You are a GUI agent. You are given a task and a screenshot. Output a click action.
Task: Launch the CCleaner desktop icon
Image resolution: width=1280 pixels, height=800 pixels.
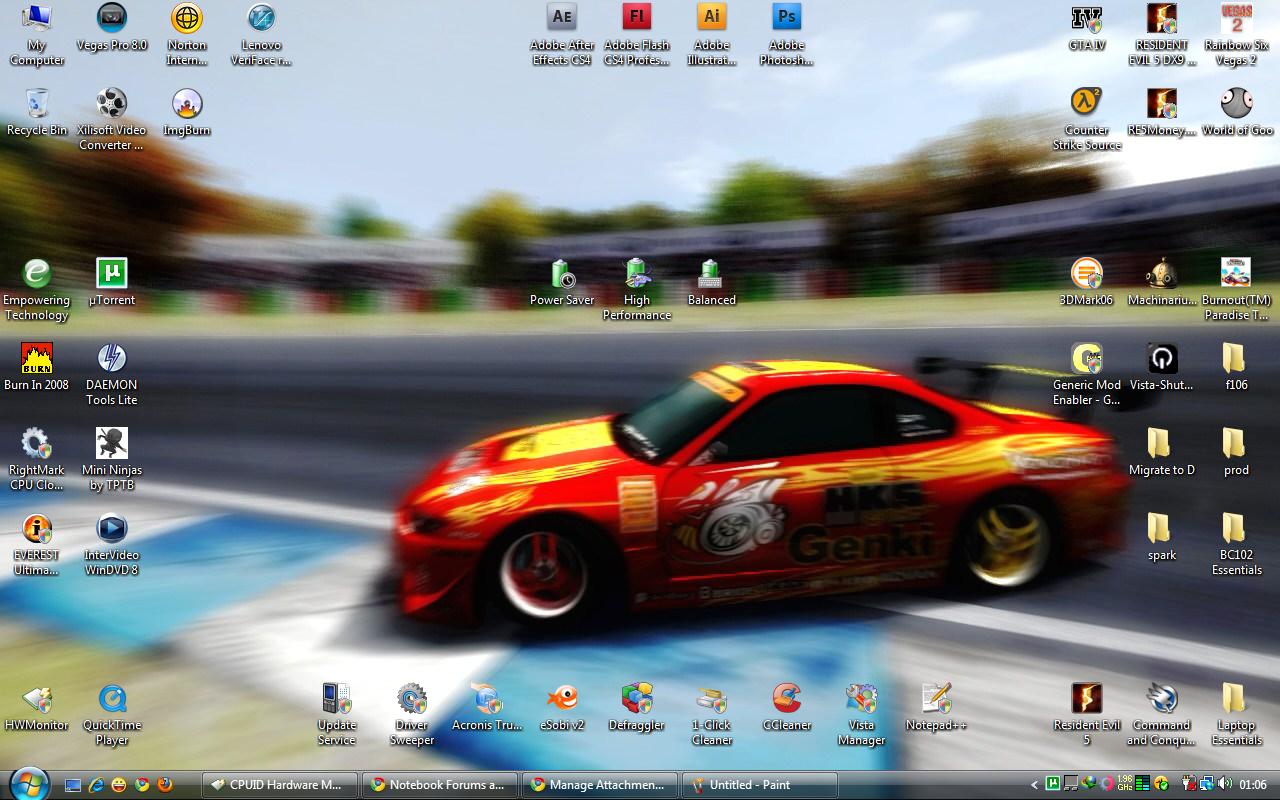(787, 707)
